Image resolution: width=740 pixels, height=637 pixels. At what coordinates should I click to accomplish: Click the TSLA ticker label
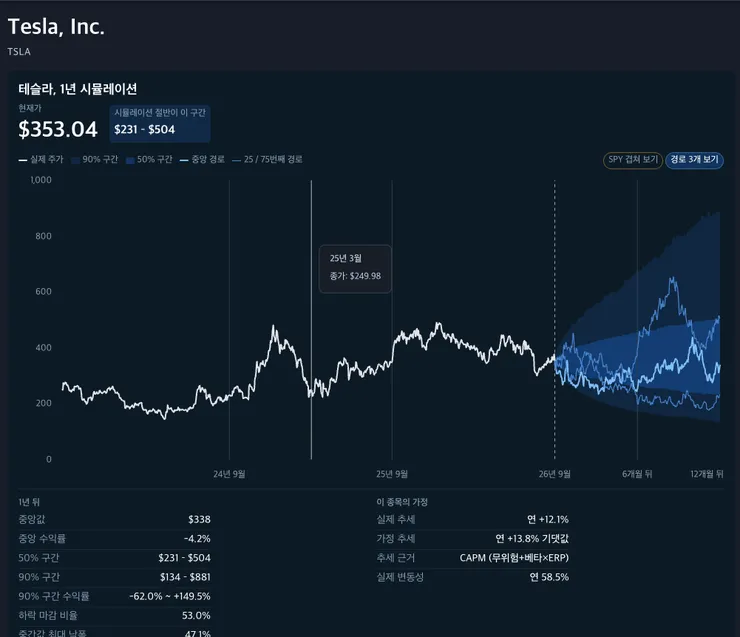[x=19, y=52]
